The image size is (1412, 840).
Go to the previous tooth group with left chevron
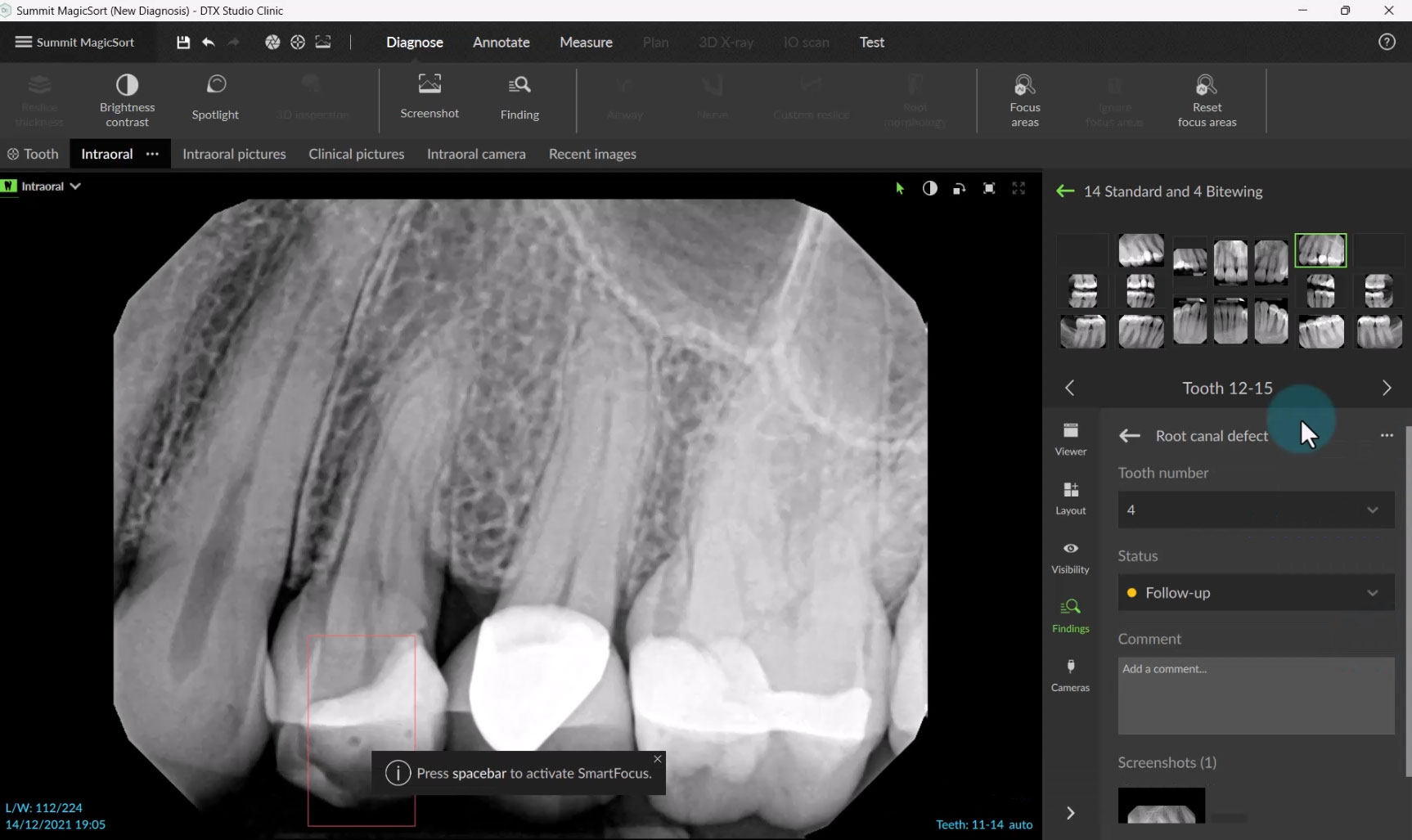(x=1069, y=388)
